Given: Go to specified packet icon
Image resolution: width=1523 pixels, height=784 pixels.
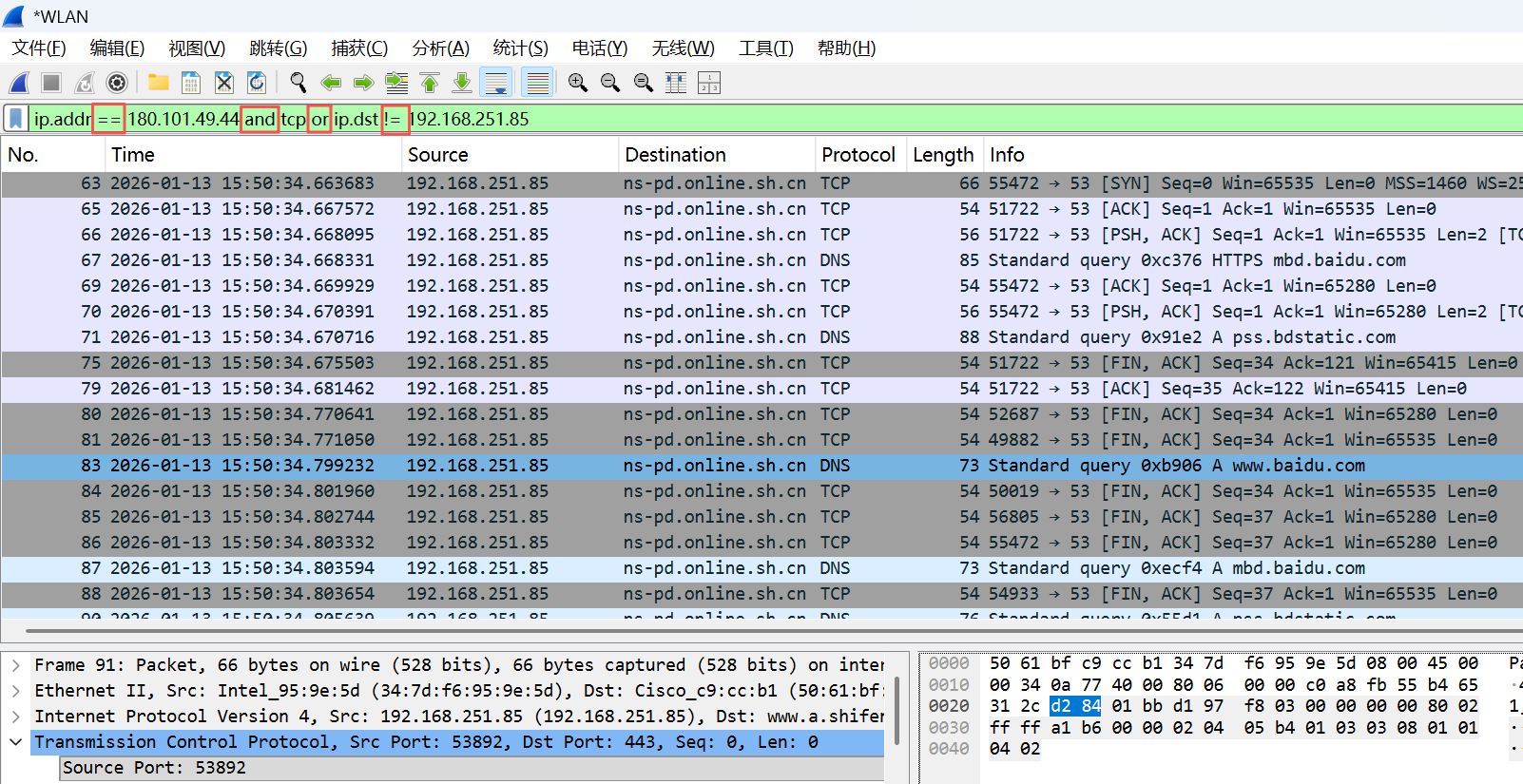Looking at the screenshot, I should tap(396, 83).
